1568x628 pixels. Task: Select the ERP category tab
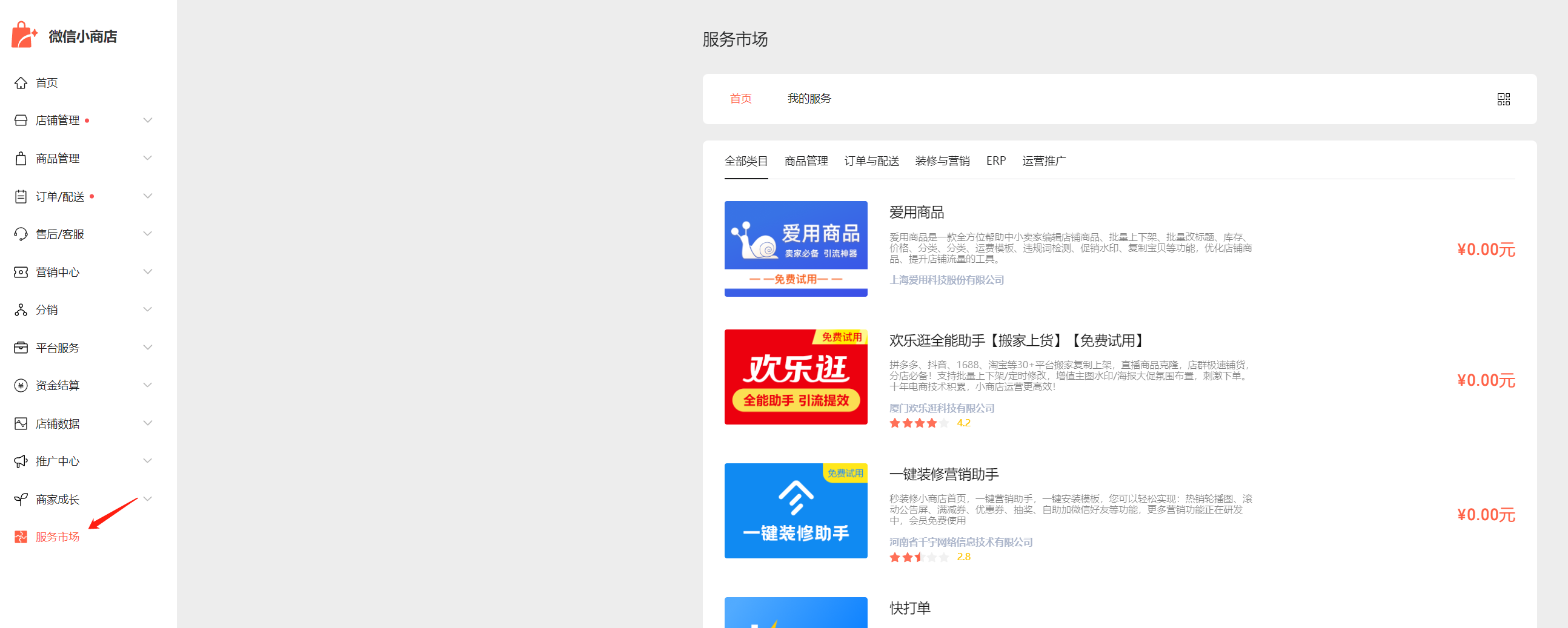996,161
